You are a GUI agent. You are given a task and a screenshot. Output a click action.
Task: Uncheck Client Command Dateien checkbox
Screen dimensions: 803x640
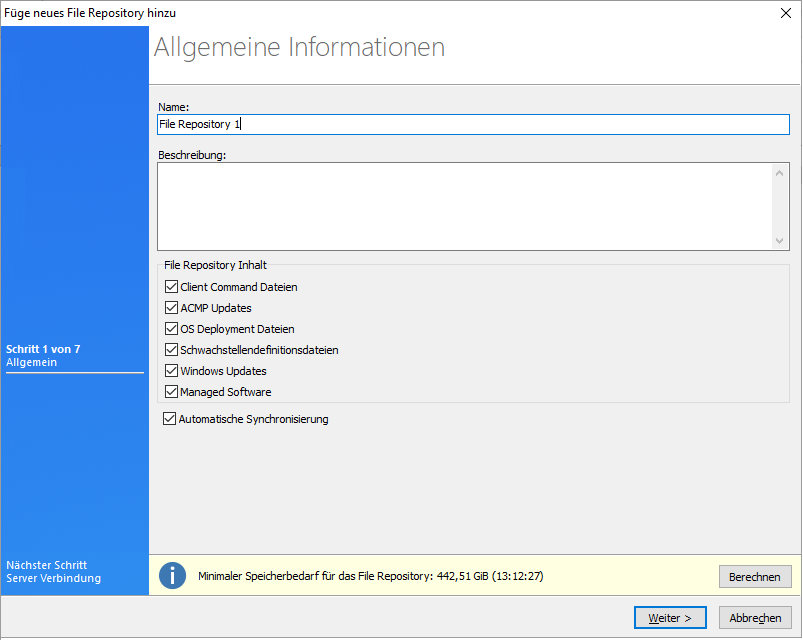click(x=171, y=287)
